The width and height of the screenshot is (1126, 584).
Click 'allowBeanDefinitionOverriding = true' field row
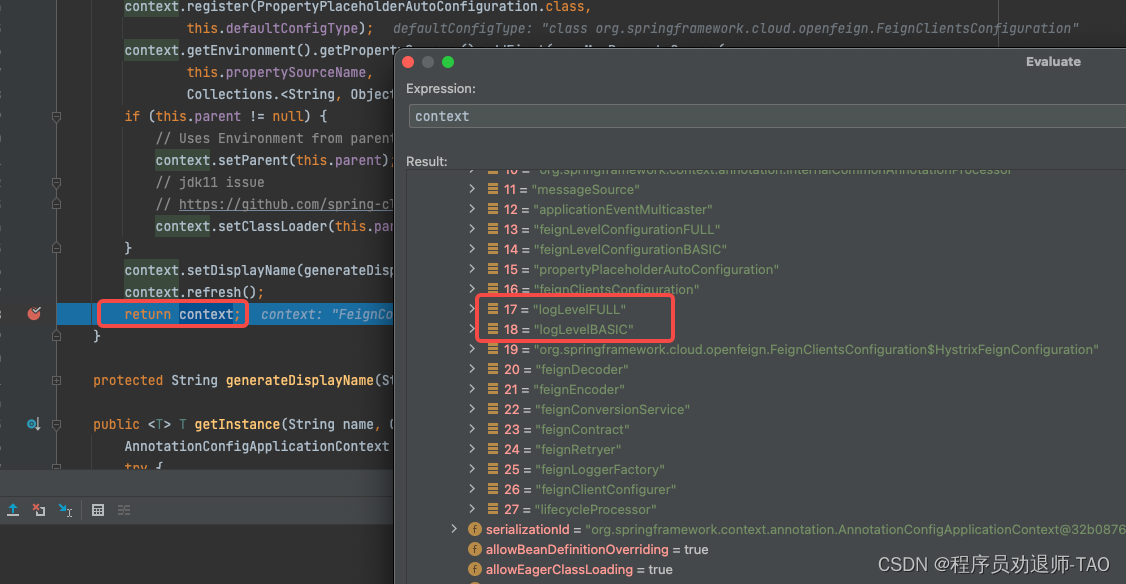coord(597,550)
